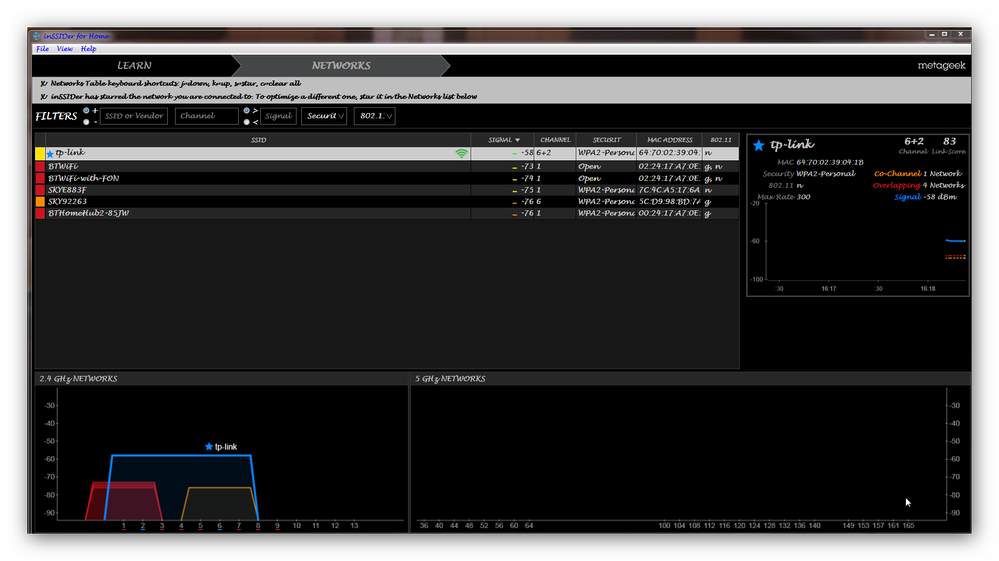
Task: Select the minus exclude filter radio button
Action: [x=87, y=122]
